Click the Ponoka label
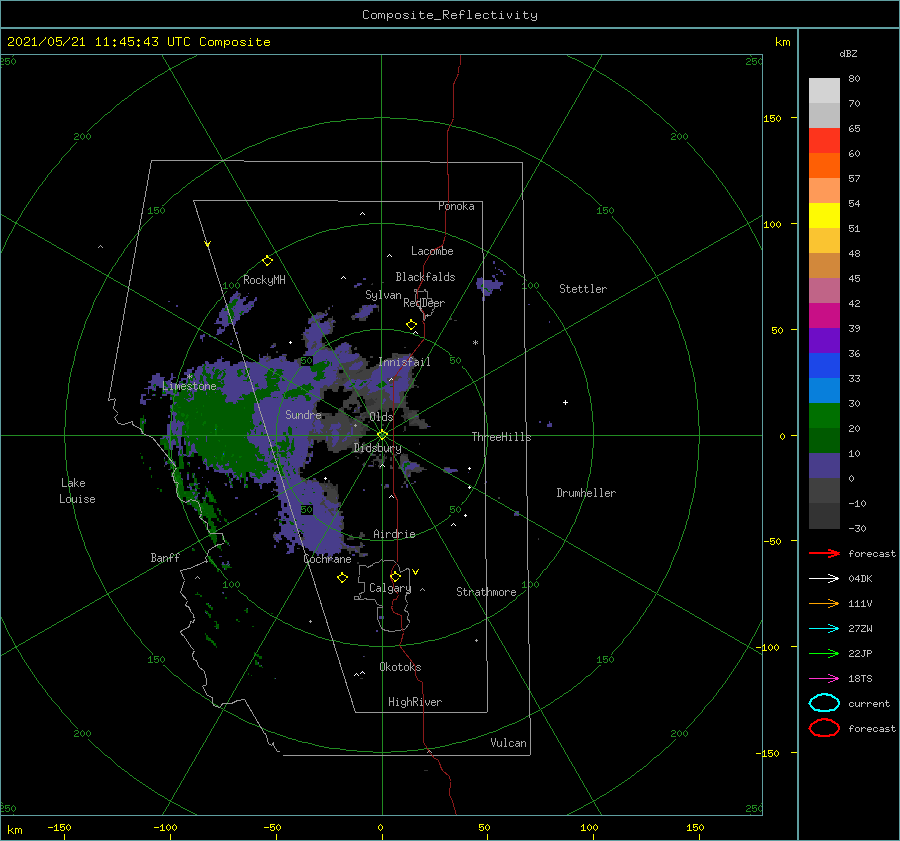 456,206
